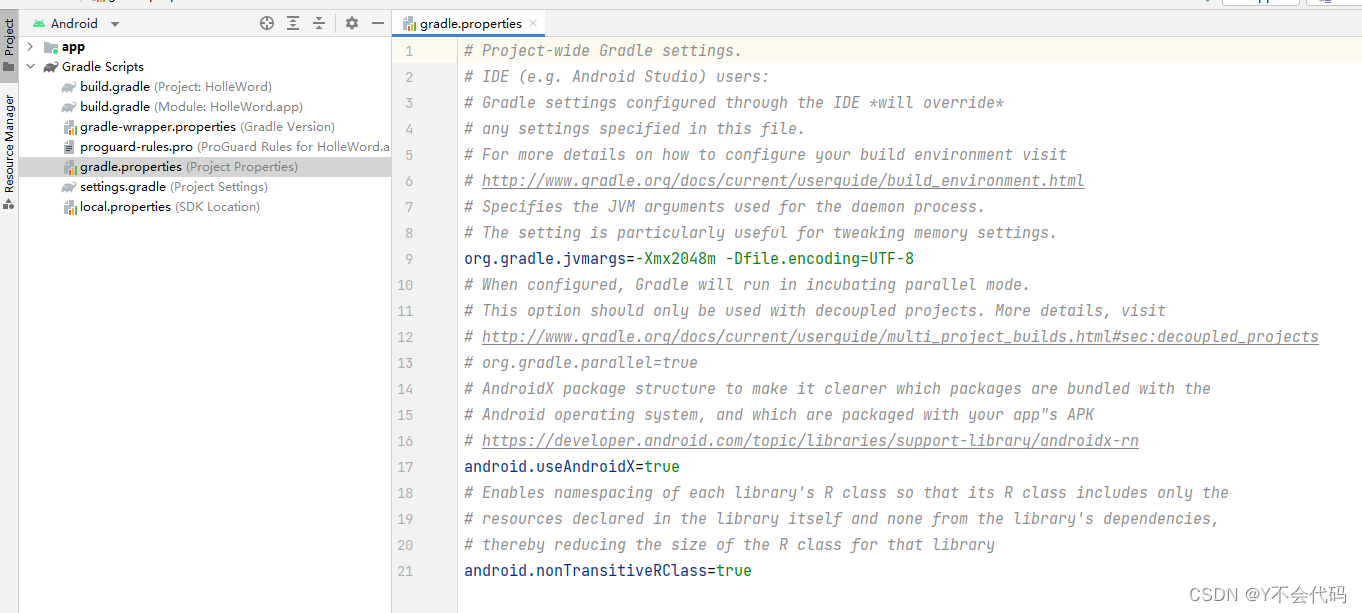The height and width of the screenshot is (613, 1362).
Task: Expand the app module folder
Action: click(x=31, y=47)
